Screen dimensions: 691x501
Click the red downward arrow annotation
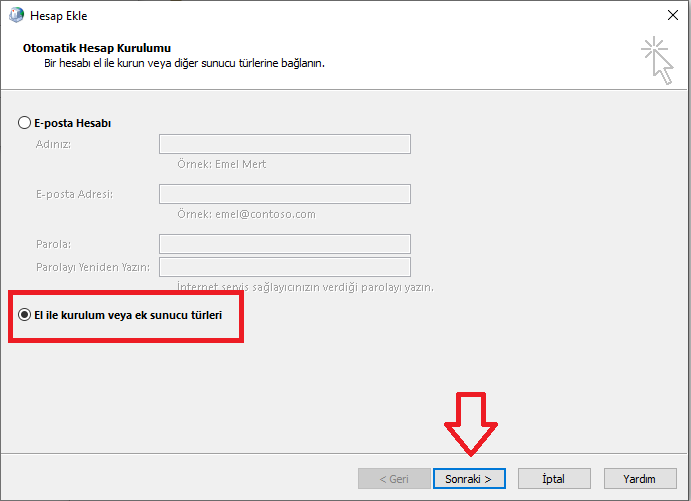469,420
